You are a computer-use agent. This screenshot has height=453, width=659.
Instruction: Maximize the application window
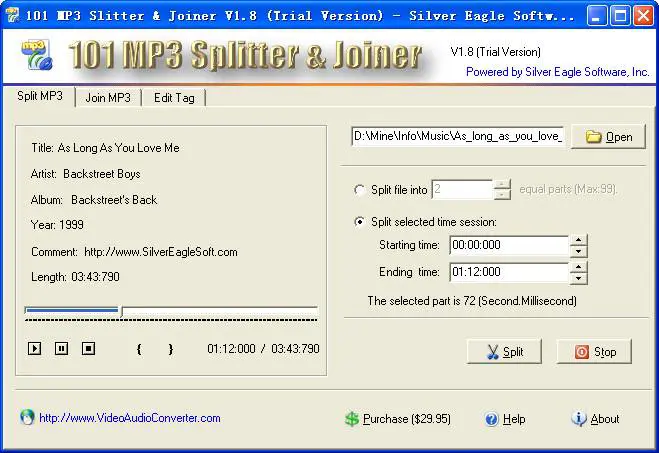pos(620,16)
